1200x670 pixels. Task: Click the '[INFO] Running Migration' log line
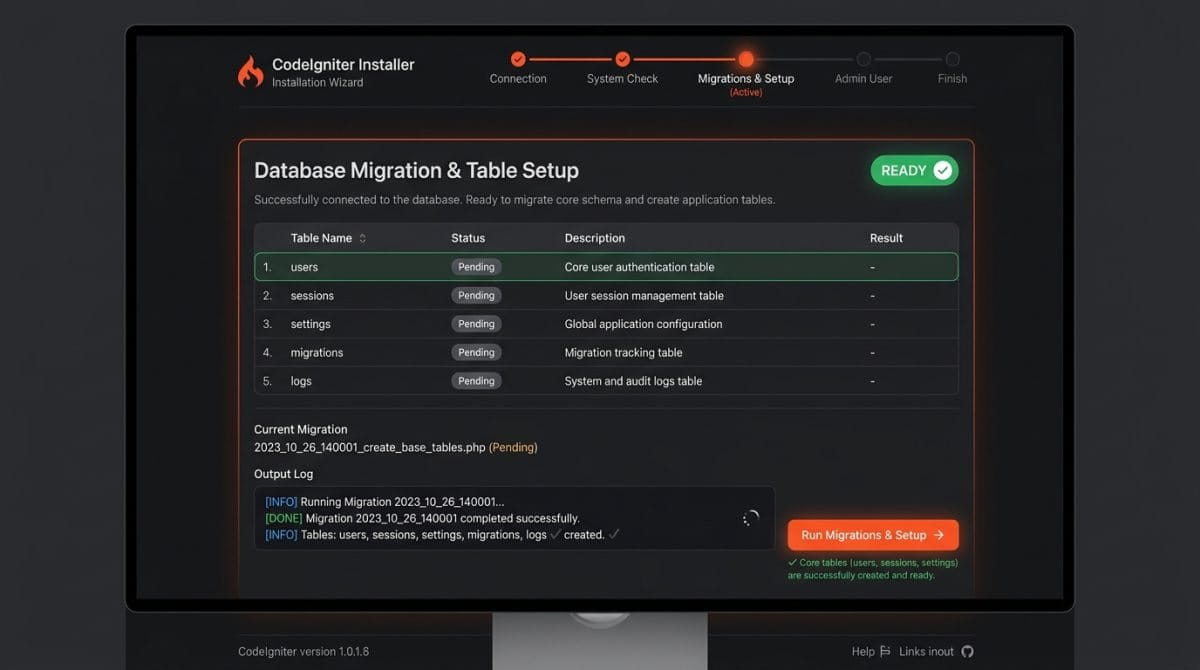(x=385, y=501)
